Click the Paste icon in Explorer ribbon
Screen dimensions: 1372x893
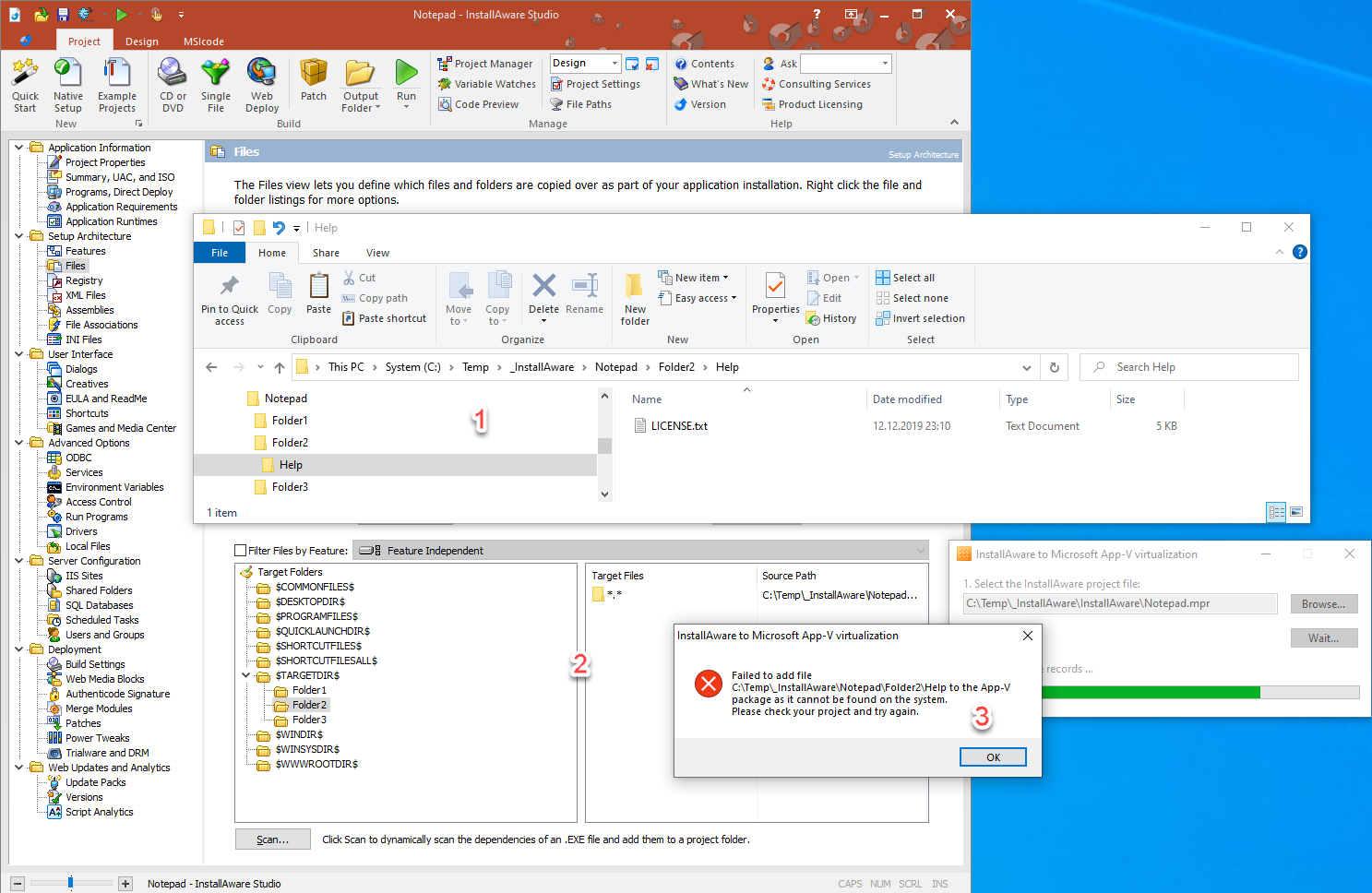[318, 293]
